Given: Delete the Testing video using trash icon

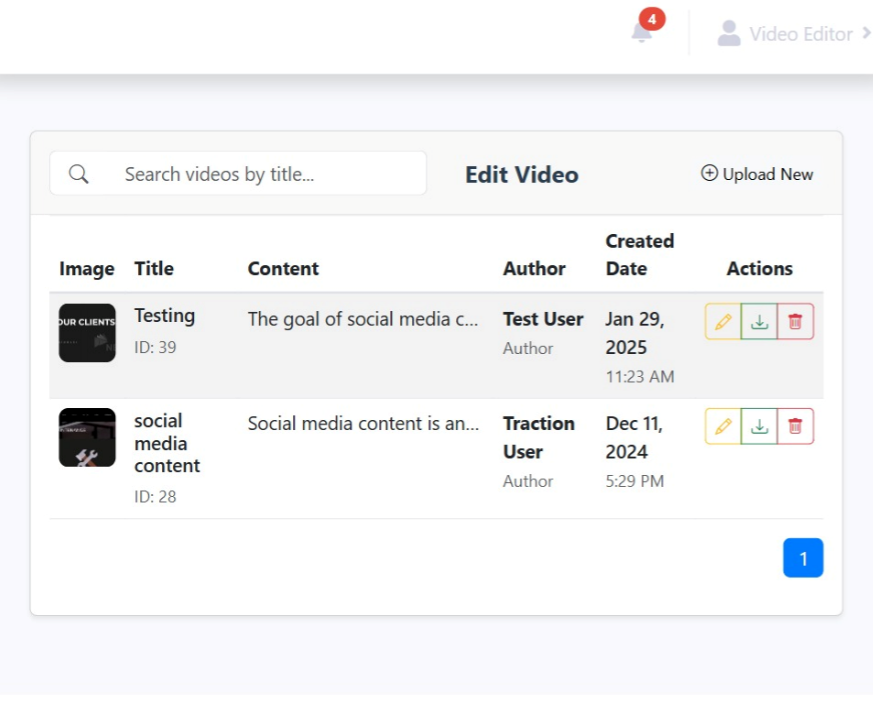Looking at the screenshot, I should pos(795,322).
